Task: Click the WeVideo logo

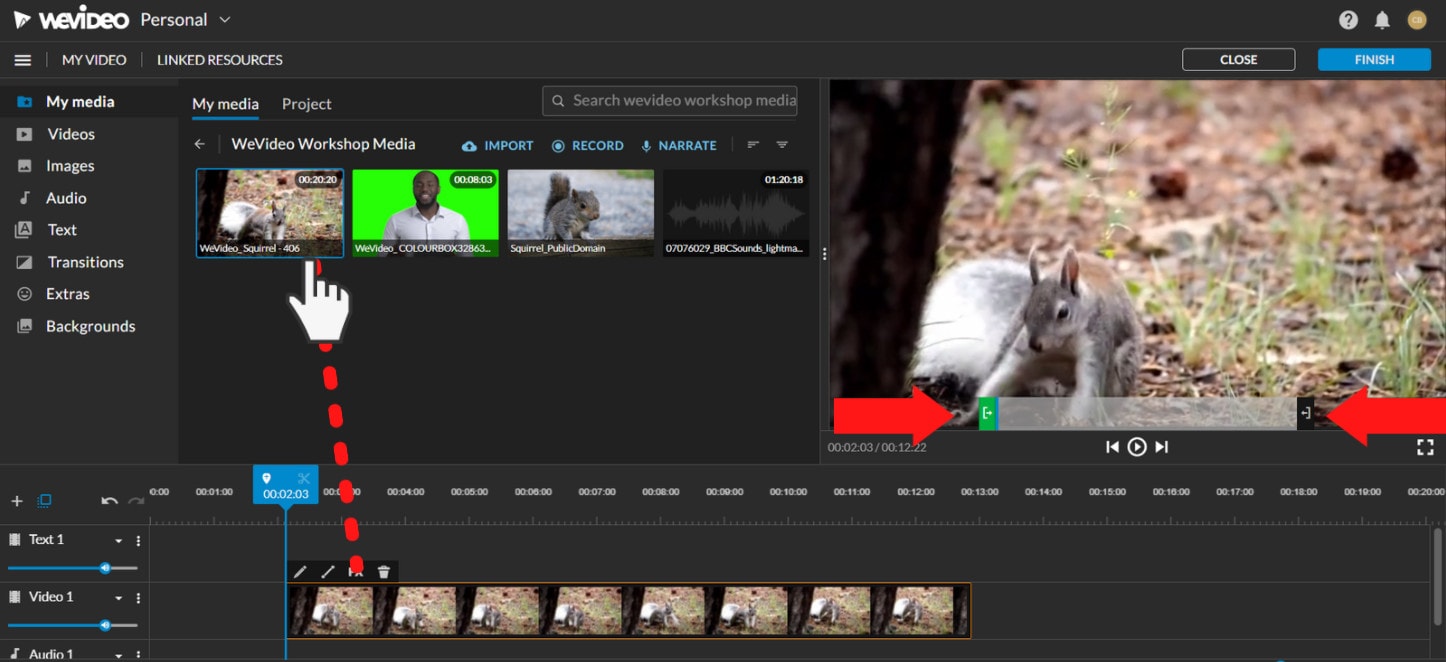Action: 70,20
